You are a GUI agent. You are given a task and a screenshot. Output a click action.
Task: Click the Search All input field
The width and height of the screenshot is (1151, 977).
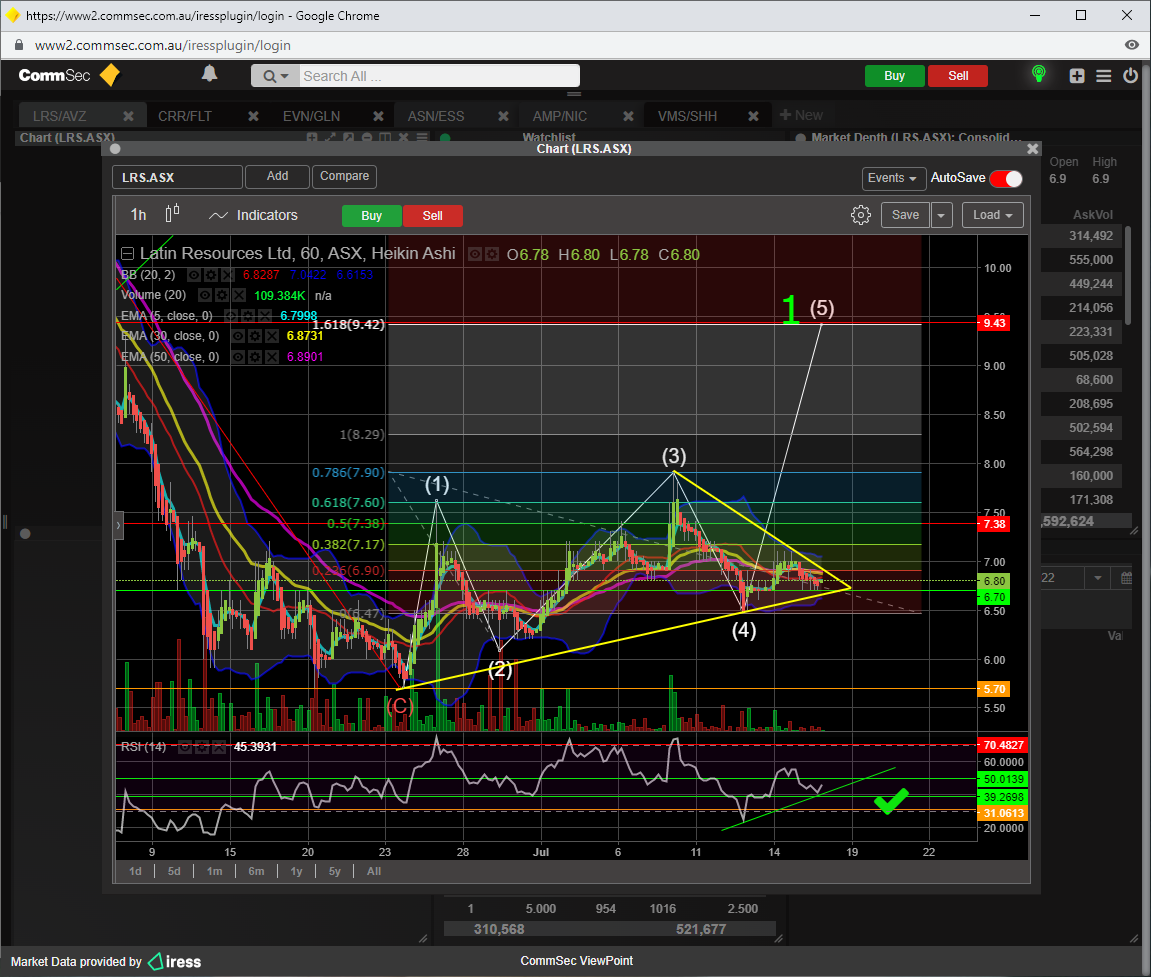[438, 76]
